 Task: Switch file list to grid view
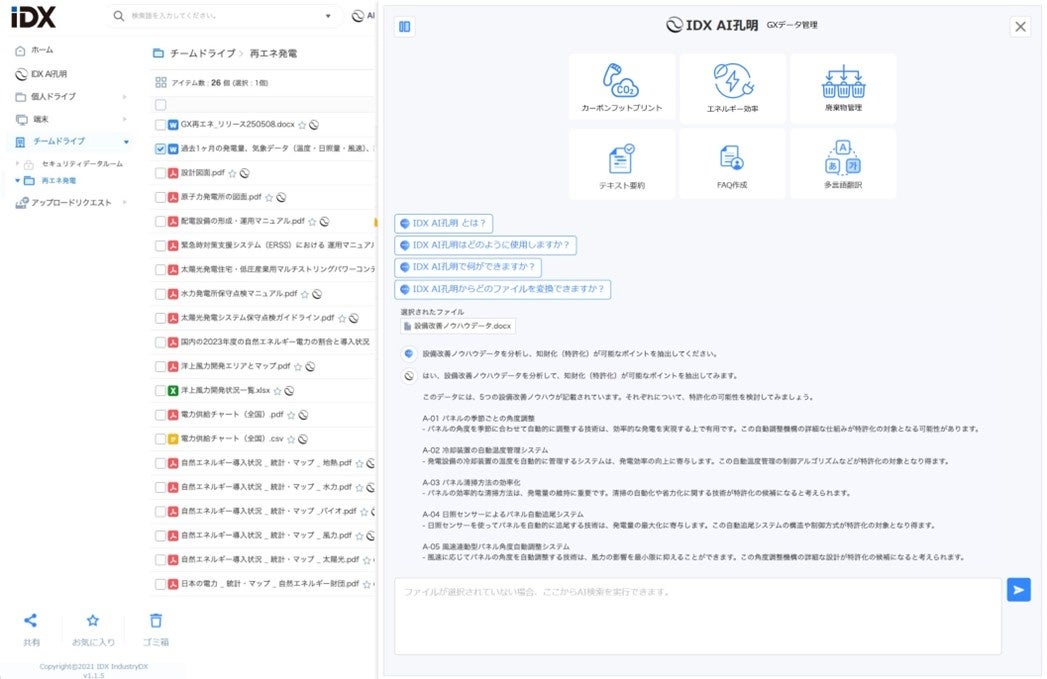click(160, 82)
